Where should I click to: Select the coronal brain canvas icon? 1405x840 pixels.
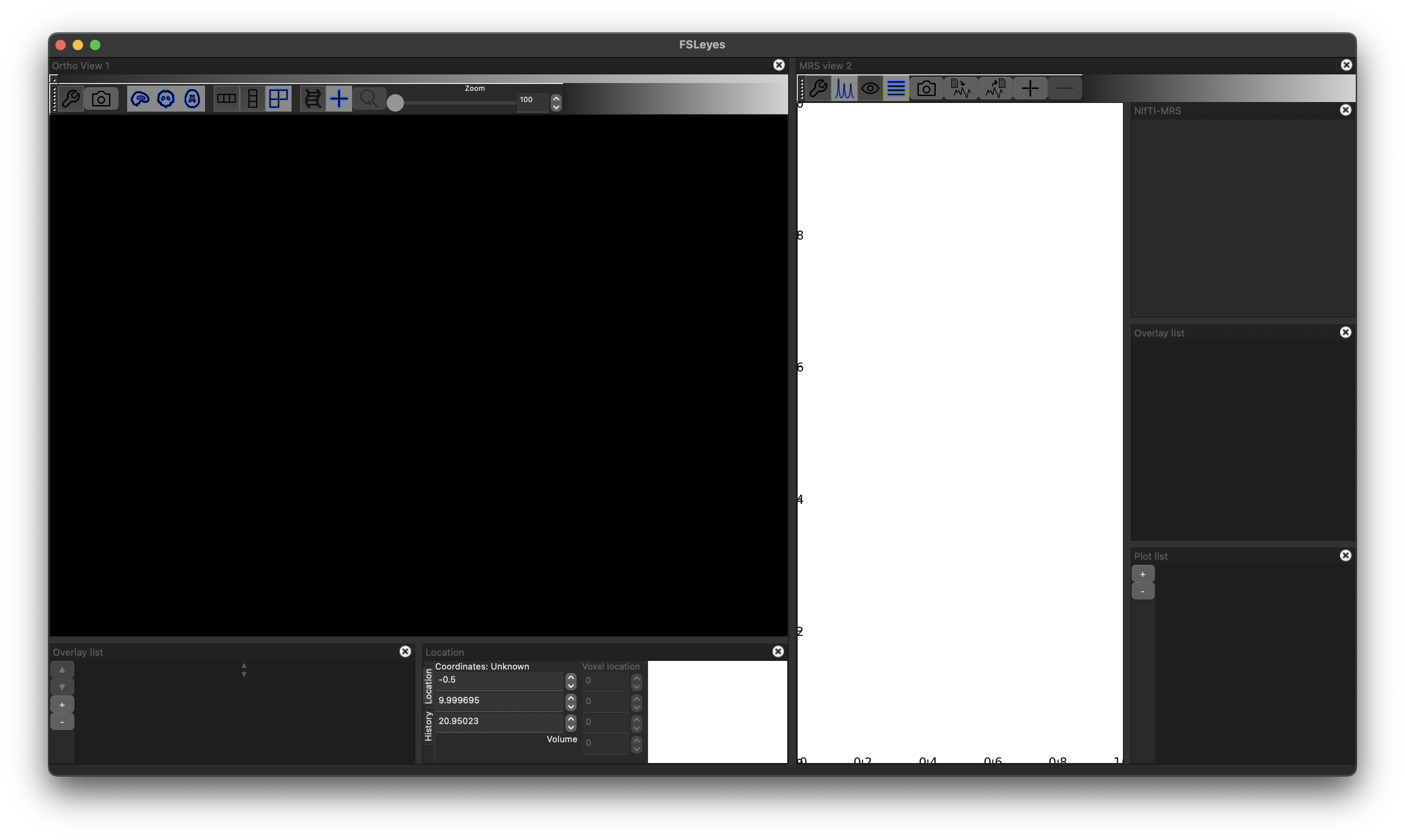pos(165,99)
